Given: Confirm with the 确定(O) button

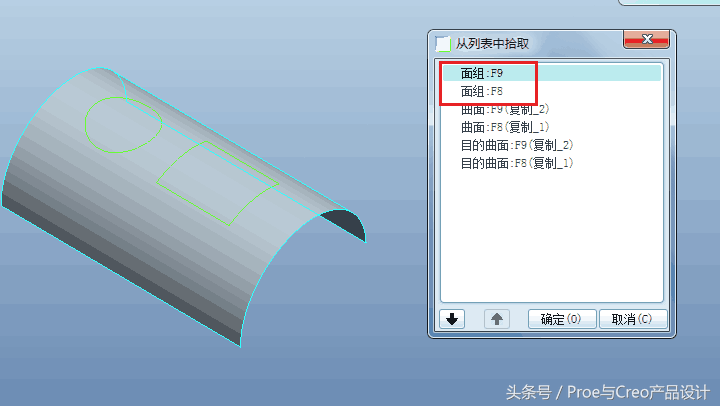Looking at the screenshot, I should (x=562, y=319).
